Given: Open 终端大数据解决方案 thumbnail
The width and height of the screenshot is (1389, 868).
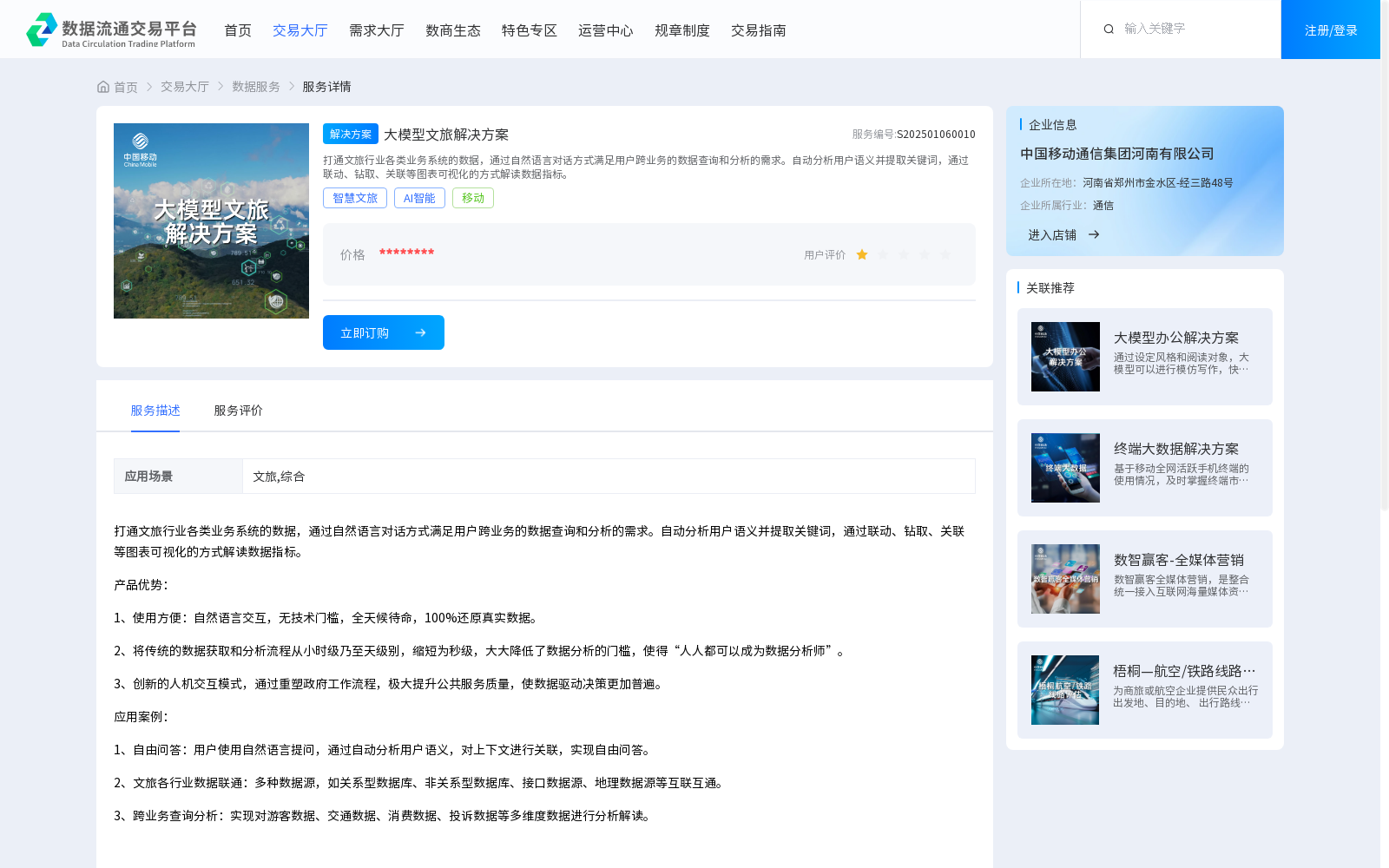Looking at the screenshot, I should pos(1065,468).
